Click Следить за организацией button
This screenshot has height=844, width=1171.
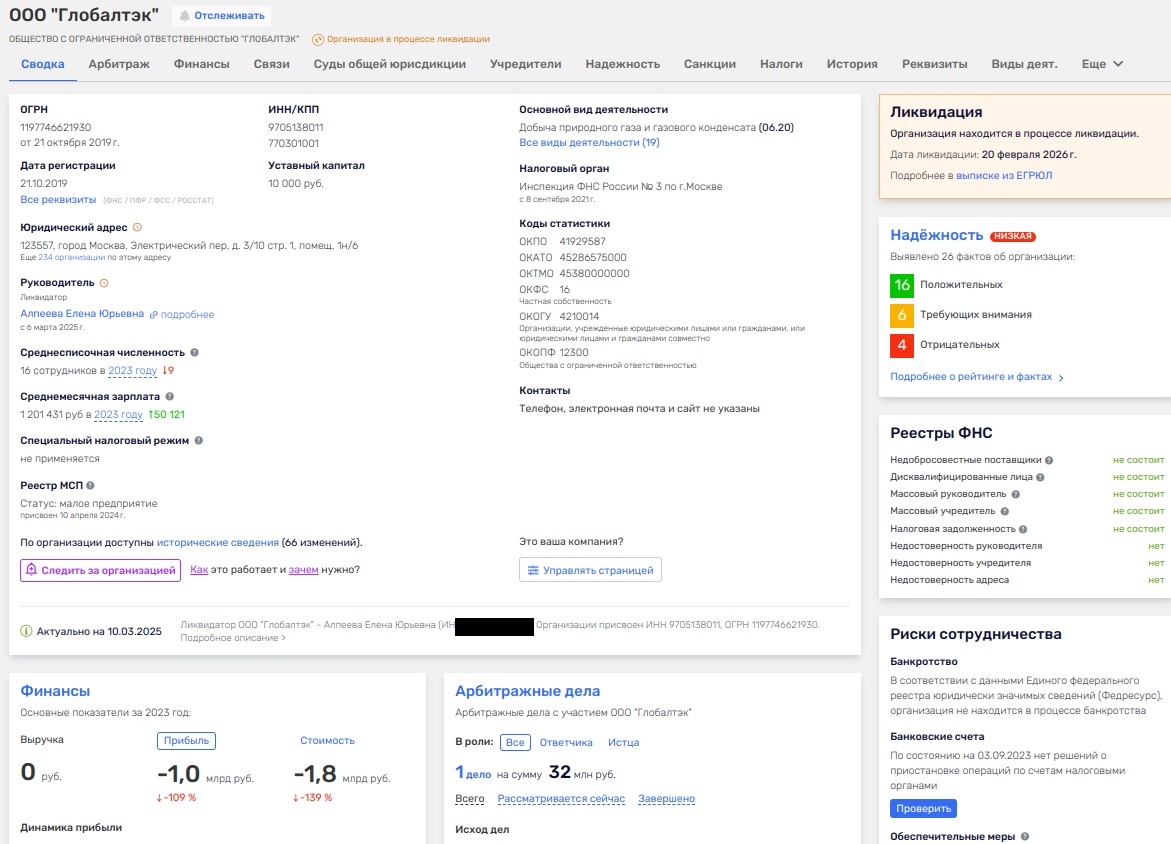tap(101, 571)
